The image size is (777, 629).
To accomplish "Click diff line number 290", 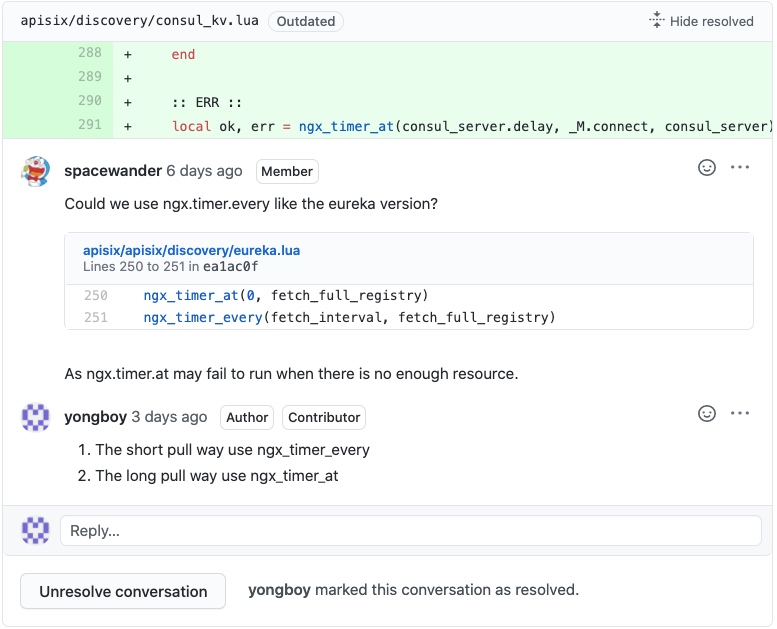I will tap(90, 101).
